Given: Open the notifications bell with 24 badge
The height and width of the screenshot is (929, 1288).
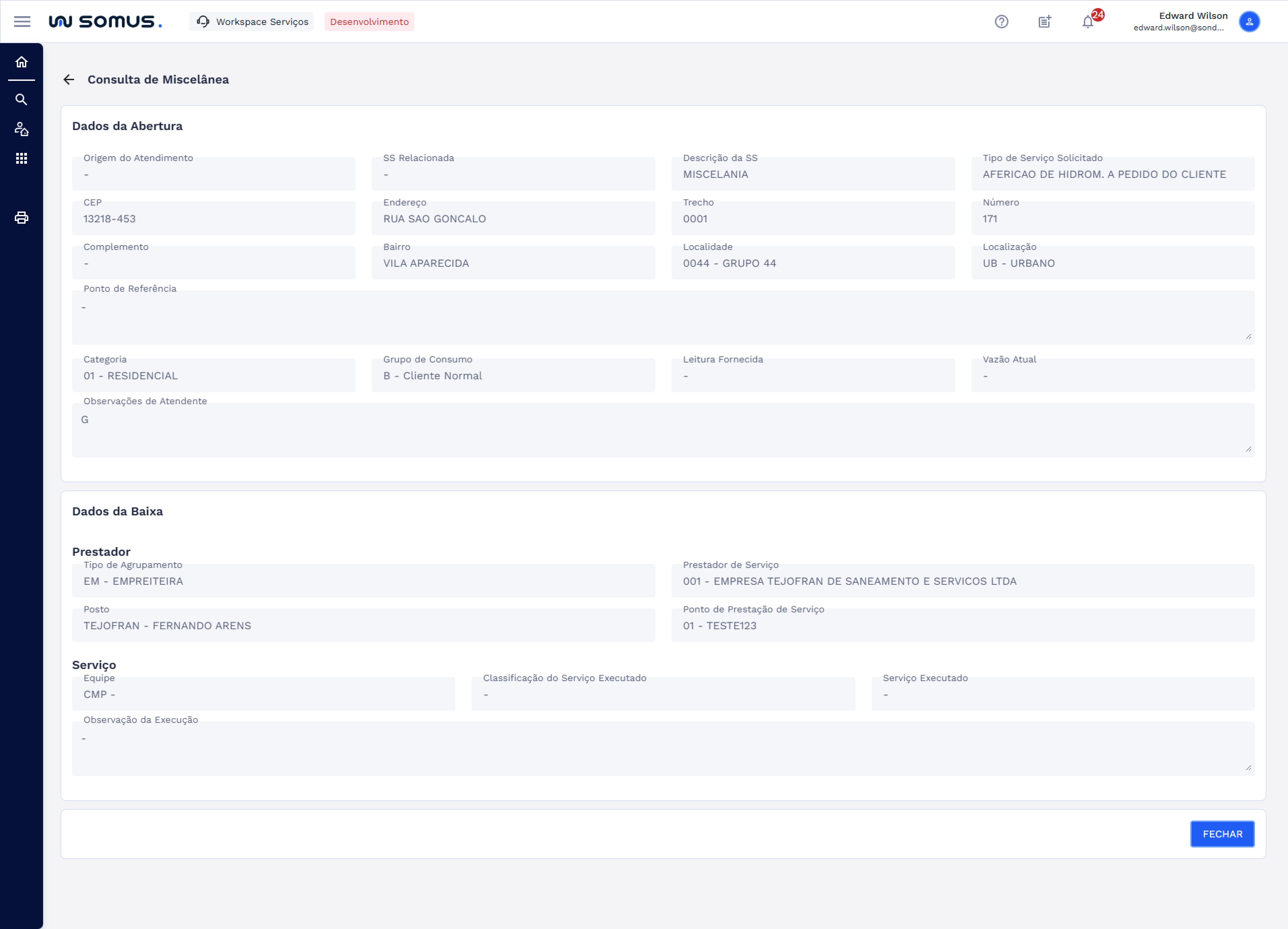Looking at the screenshot, I should 1088,22.
